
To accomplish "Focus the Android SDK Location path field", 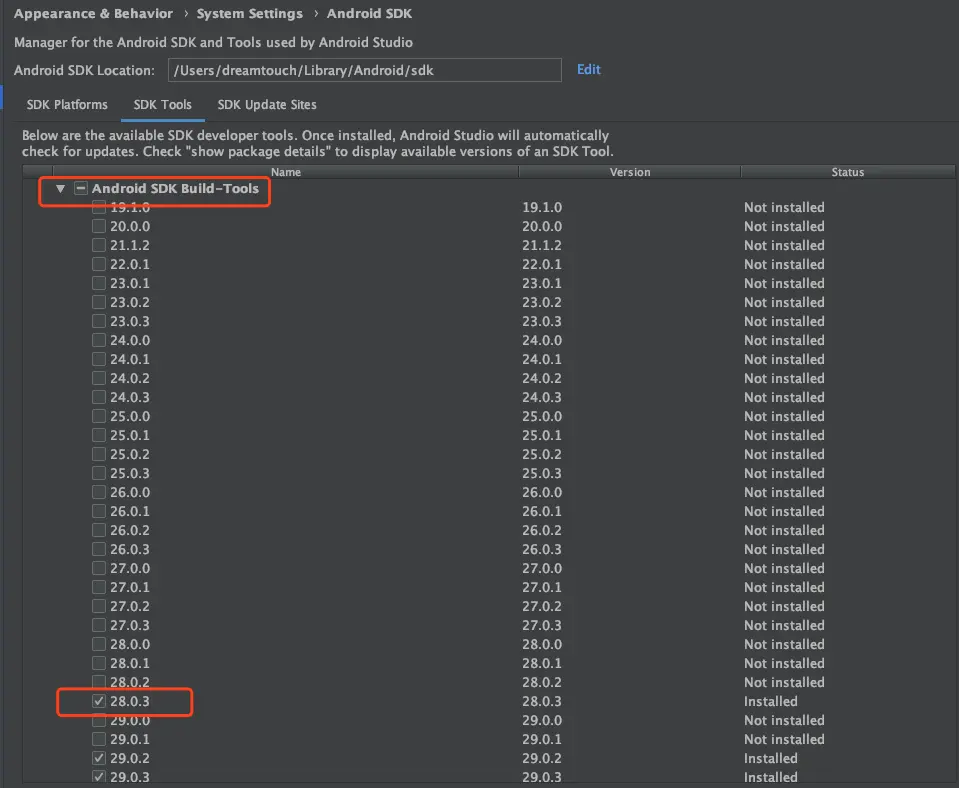I will [x=365, y=70].
